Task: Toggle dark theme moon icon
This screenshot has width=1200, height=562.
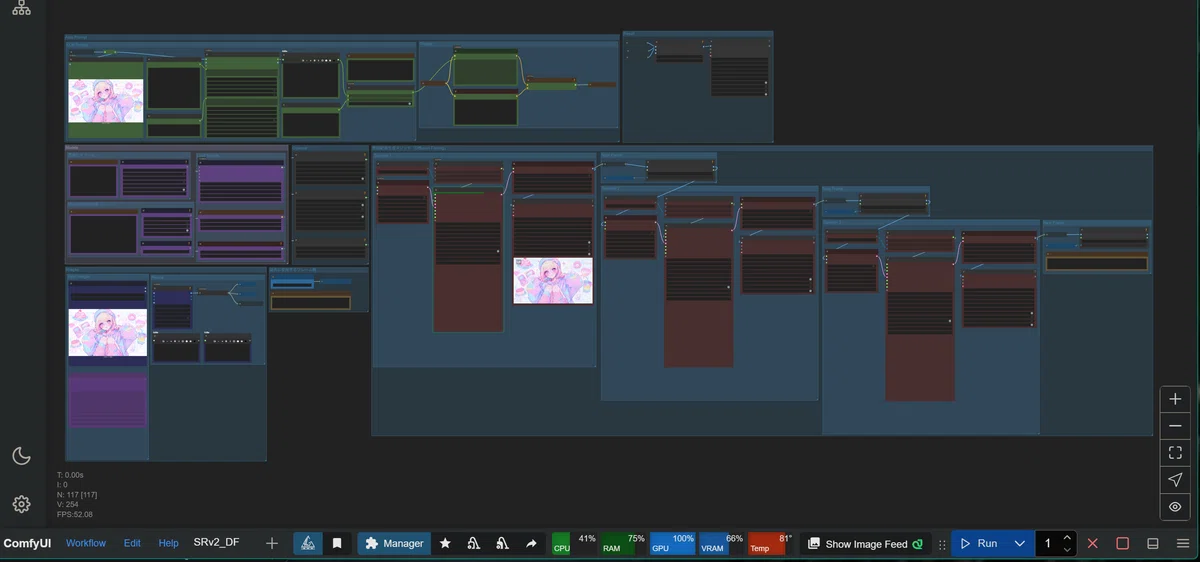Action: pos(21,456)
